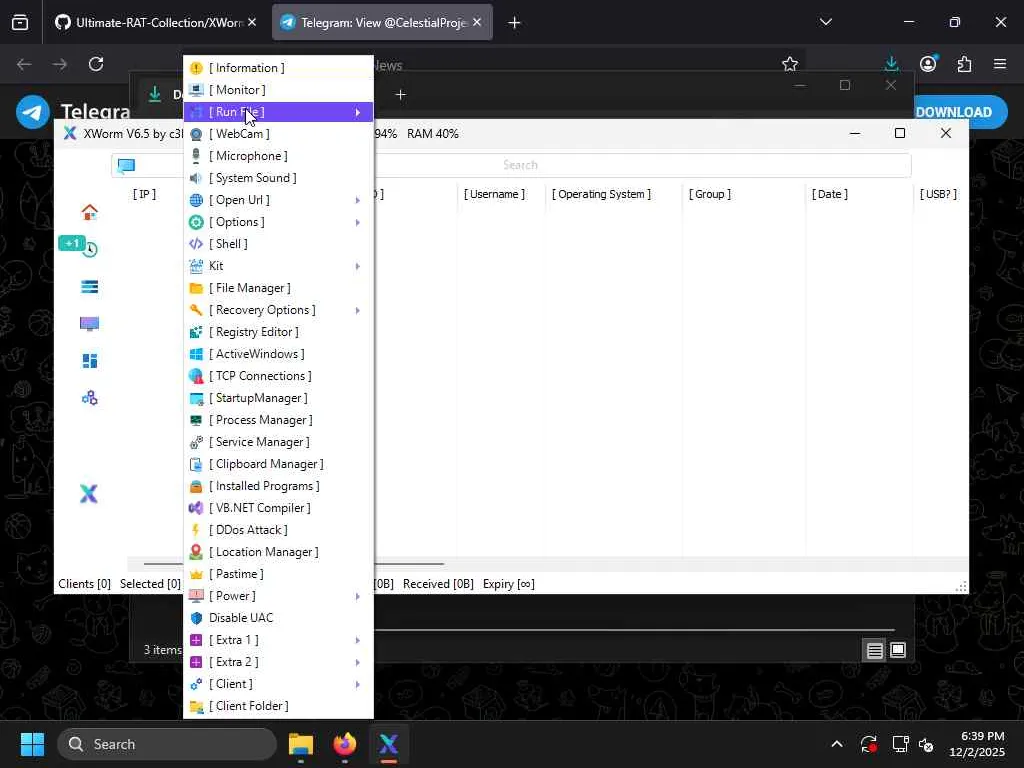Select the Client Folder menu entry

pyautogui.click(x=279, y=706)
